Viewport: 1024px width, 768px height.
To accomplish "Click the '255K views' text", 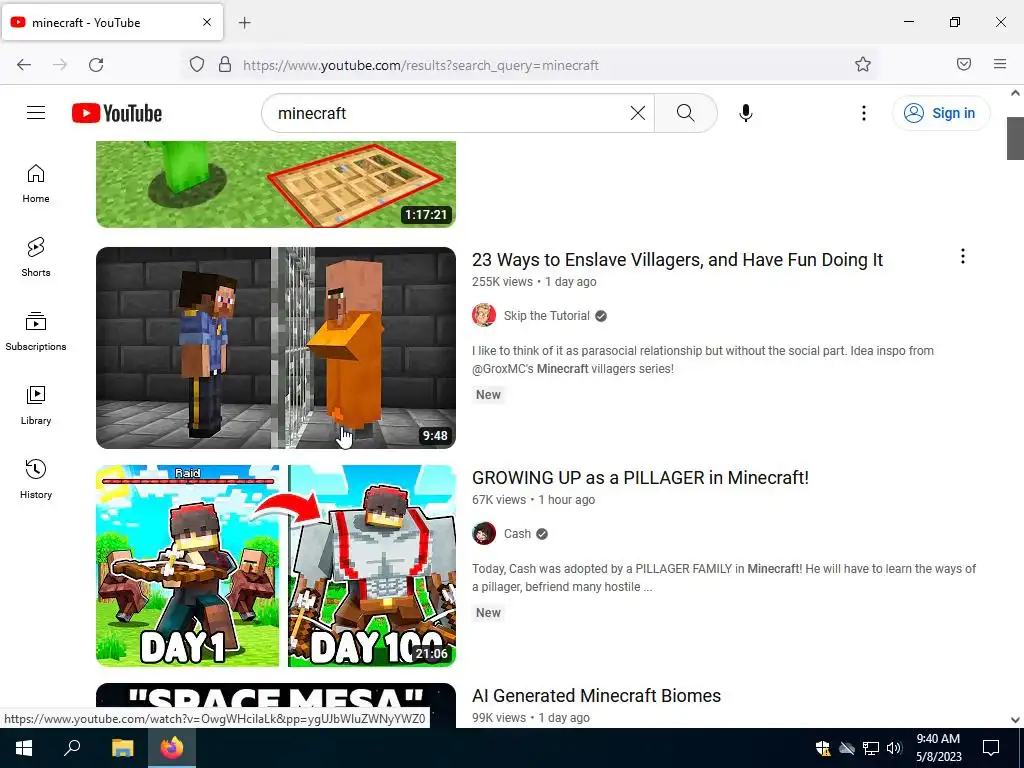I will point(502,282).
